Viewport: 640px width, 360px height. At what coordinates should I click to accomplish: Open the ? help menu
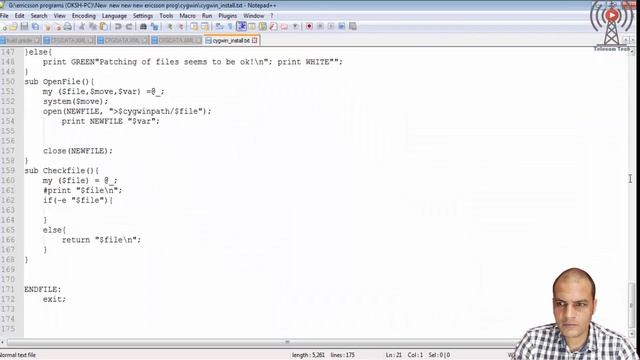point(272,16)
